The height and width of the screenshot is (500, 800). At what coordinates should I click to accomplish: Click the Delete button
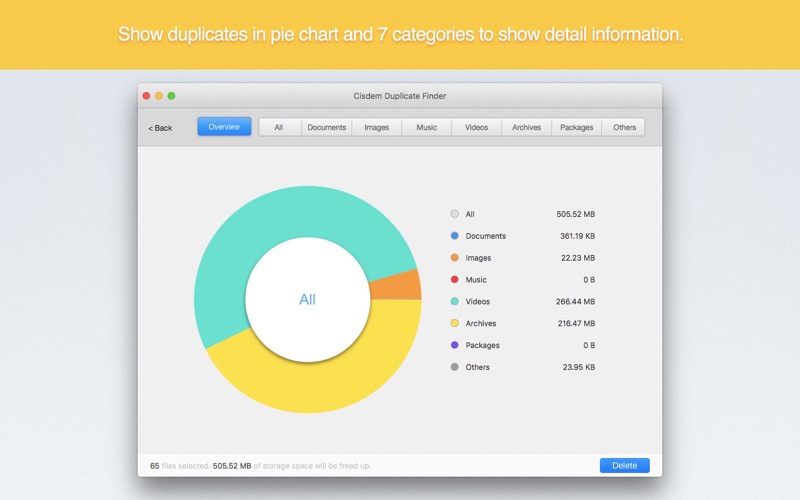click(x=624, y=465)
